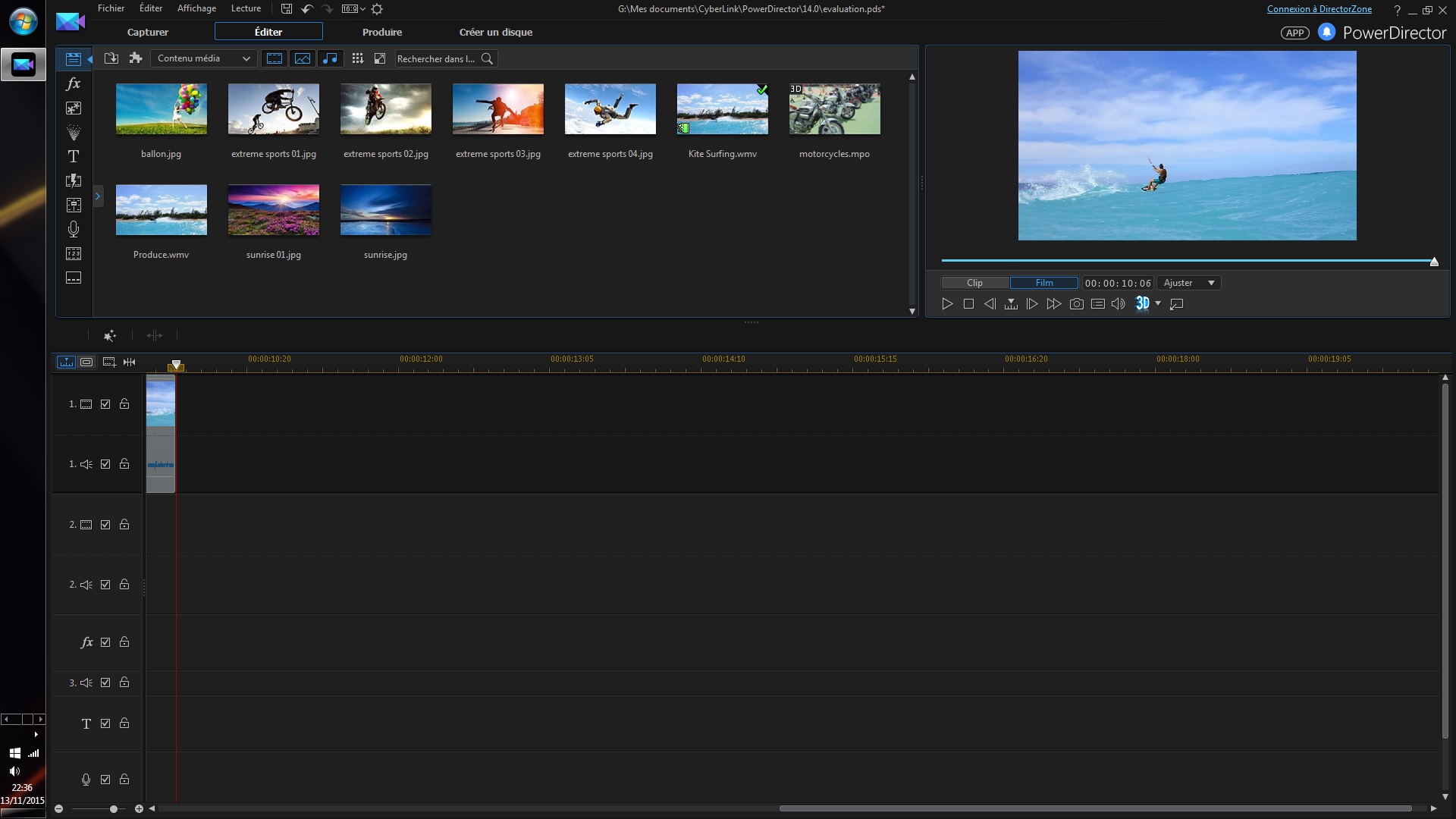Screen dimensions: 1456x819
Task: Open the Particle room icon
Action: 74,132
